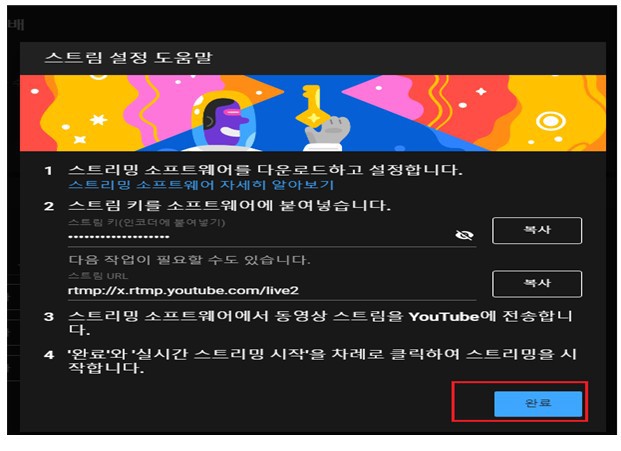The height and width of the screenshot is (451, 621).
Task: Click step 4 실시간 스트리밍 시작 instruction
Action: pos(320,361)
